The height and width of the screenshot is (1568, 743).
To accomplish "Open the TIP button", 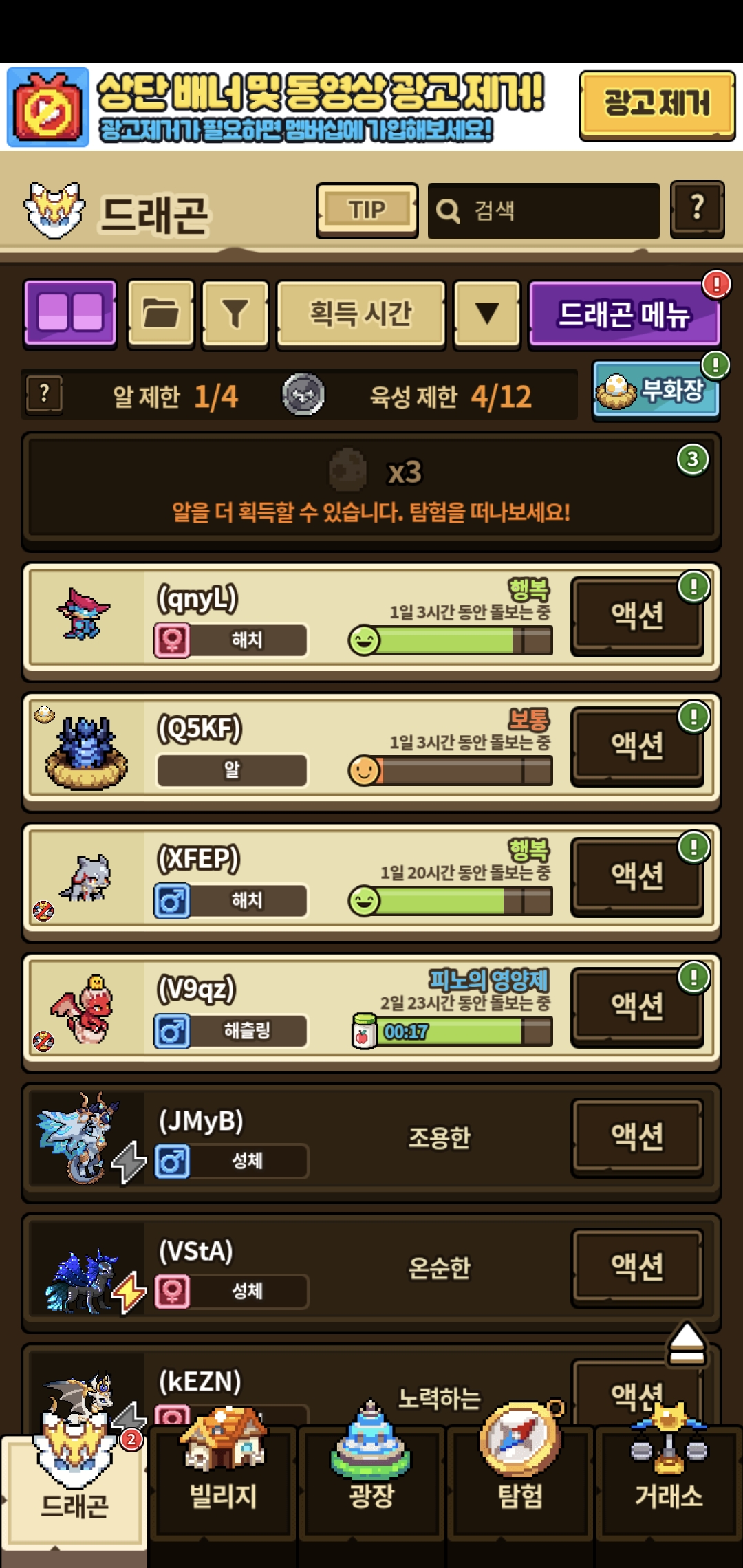I will [x=367, y=210].
